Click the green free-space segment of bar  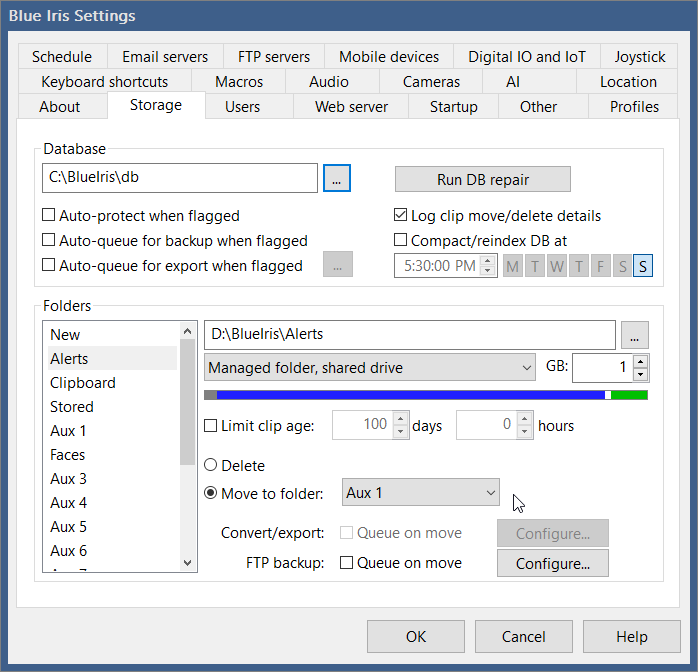(629, 395)
